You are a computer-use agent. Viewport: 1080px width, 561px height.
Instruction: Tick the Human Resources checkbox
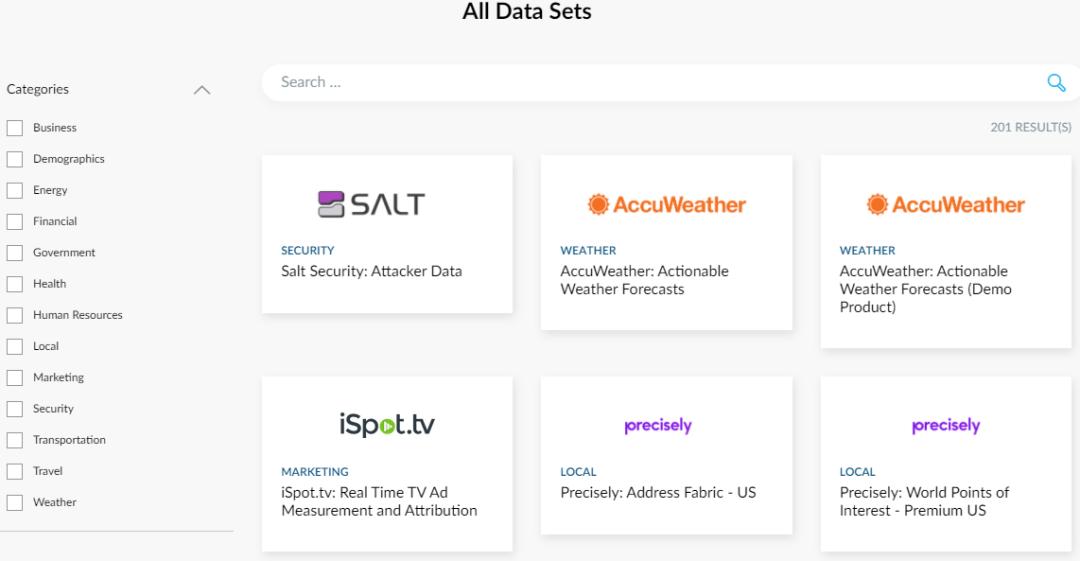click(15, 315)
